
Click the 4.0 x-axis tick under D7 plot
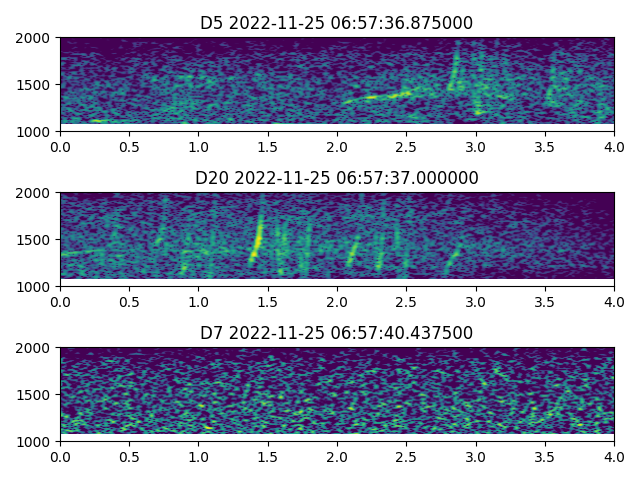614,456
